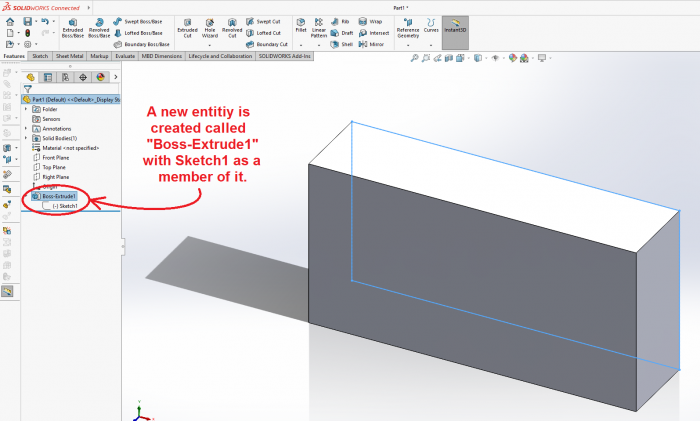Switch to the Sketch tab
The height and width of the screenshot is (421, 700).
click(42, 56)
